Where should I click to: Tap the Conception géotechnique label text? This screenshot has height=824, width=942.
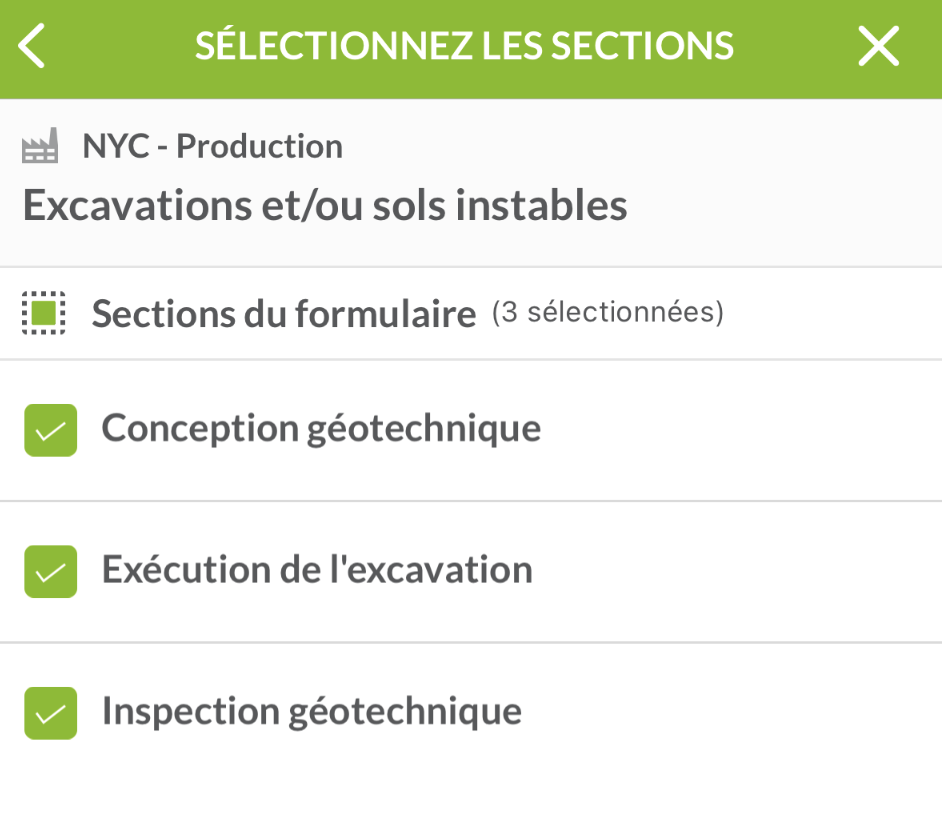point(321,428)
